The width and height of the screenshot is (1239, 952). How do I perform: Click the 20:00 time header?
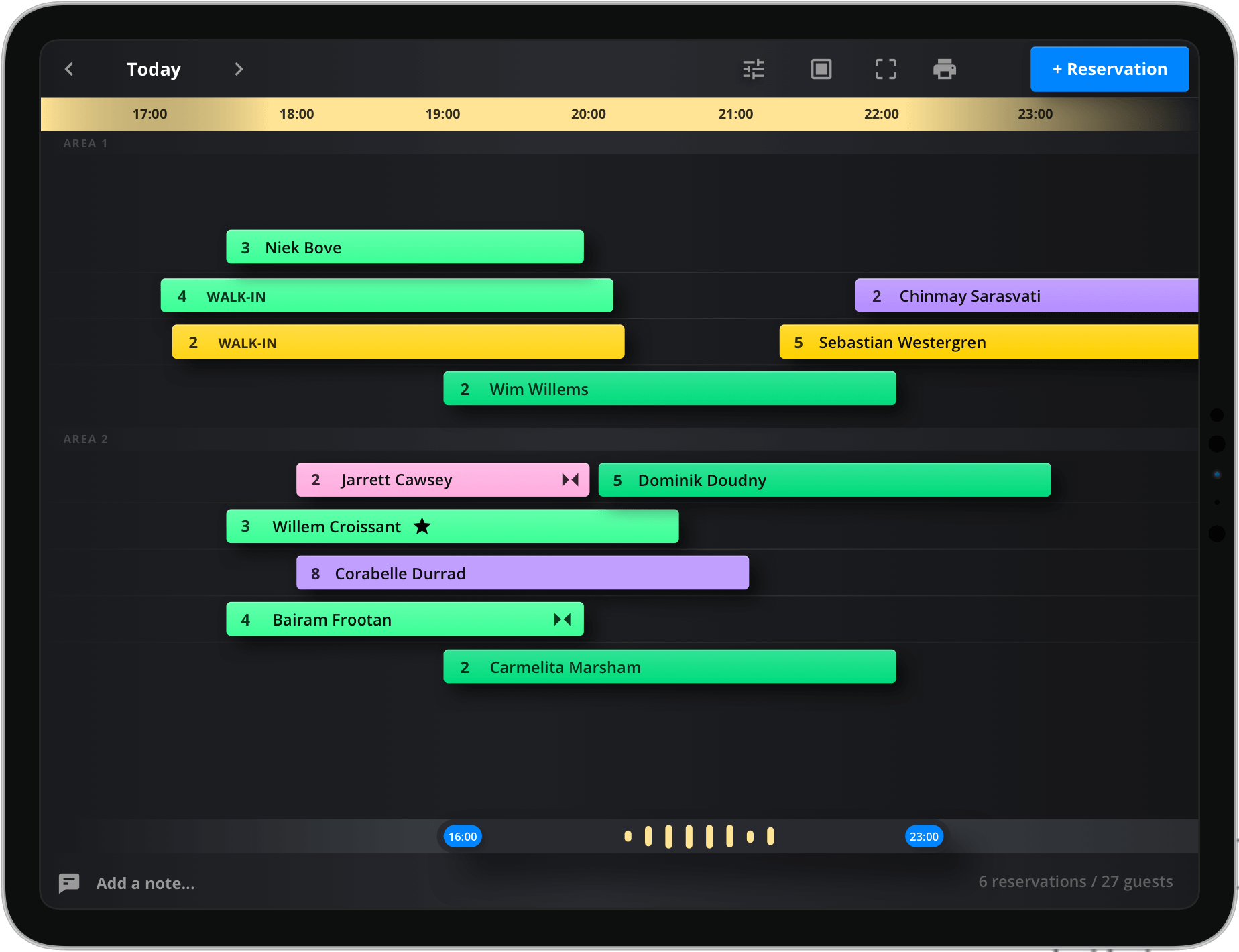[589, 114]
